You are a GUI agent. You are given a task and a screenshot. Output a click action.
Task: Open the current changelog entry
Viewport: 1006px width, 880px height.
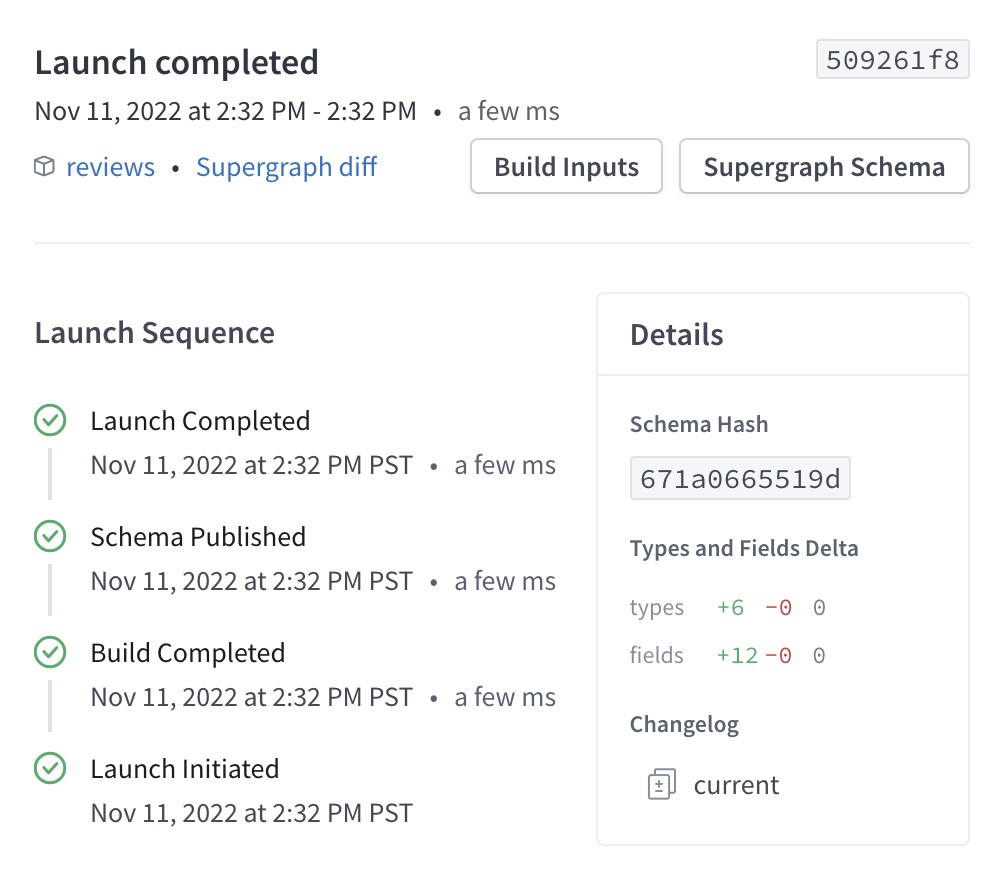point(736,785)
